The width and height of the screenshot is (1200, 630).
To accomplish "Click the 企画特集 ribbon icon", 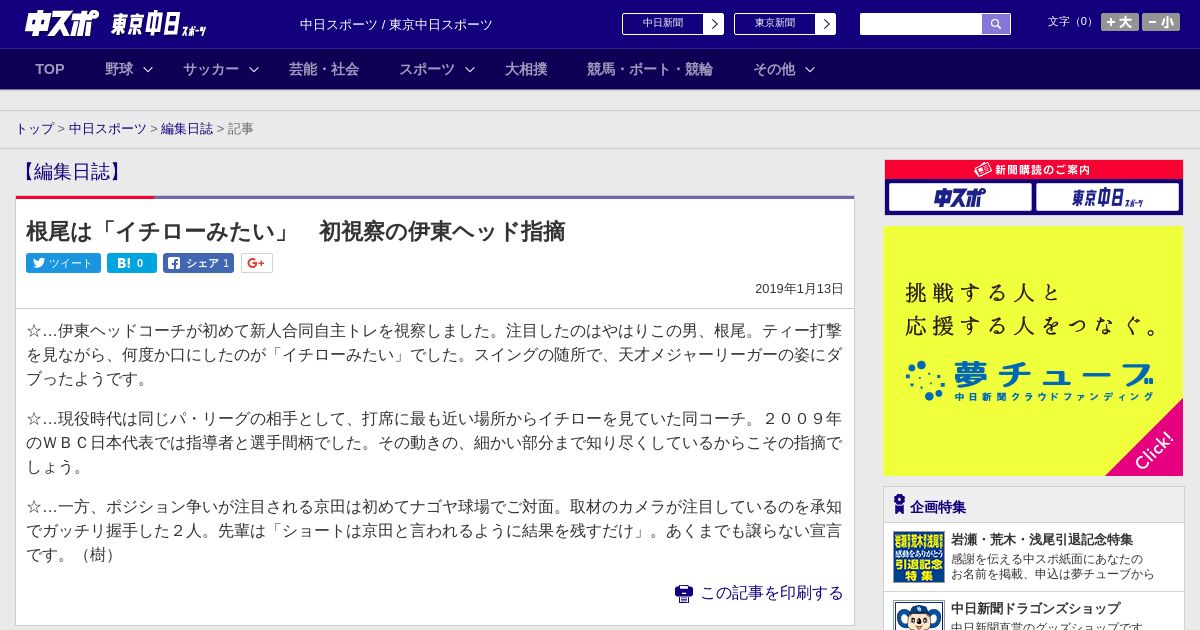I will click(899, 504).
